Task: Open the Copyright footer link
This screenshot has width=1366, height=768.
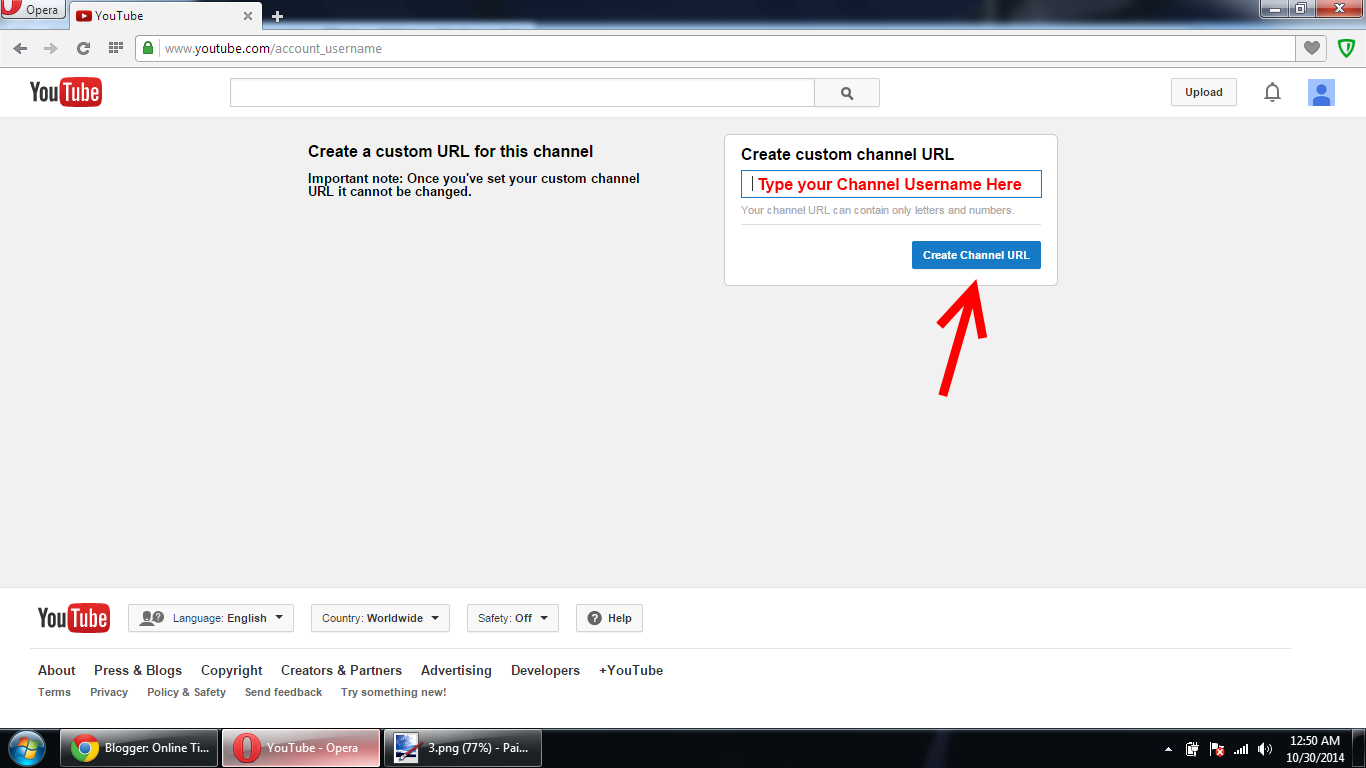Action: point(231,670)
